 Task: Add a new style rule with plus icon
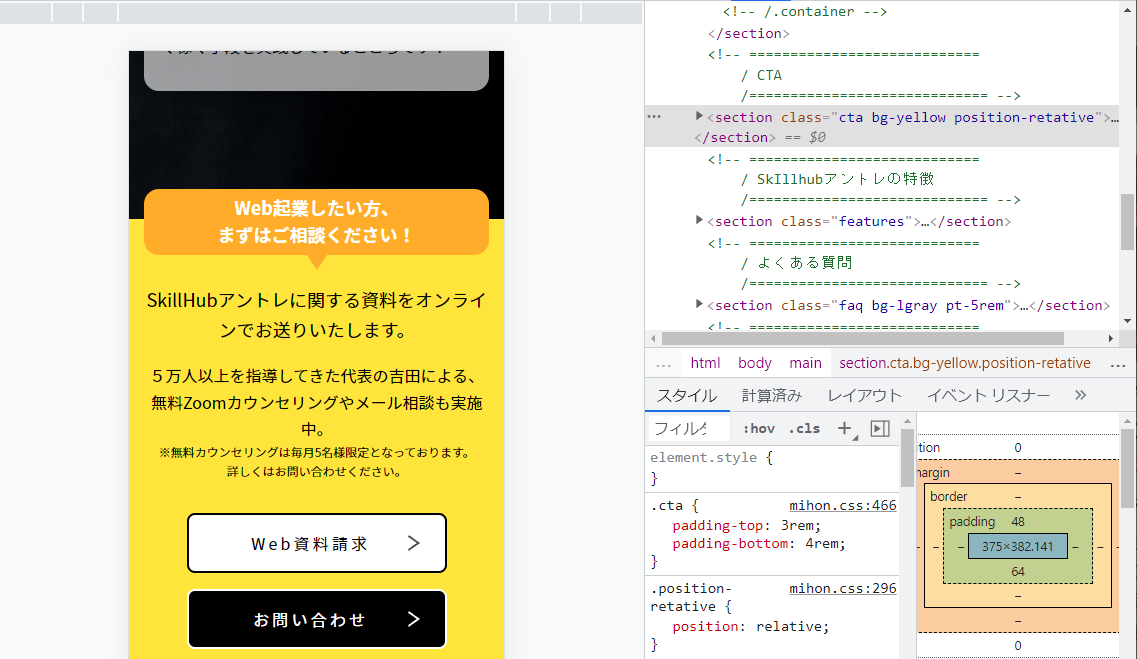(x=845, y=428)
